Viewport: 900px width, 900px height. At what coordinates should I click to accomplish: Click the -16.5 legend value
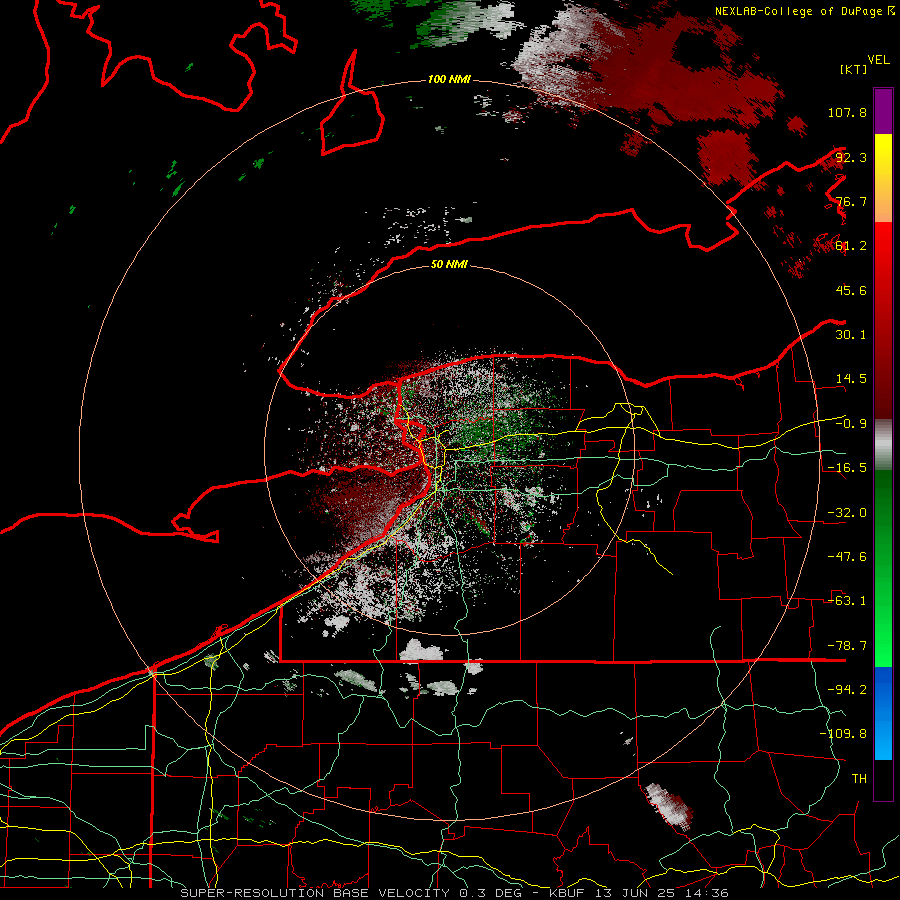point(847,468)
